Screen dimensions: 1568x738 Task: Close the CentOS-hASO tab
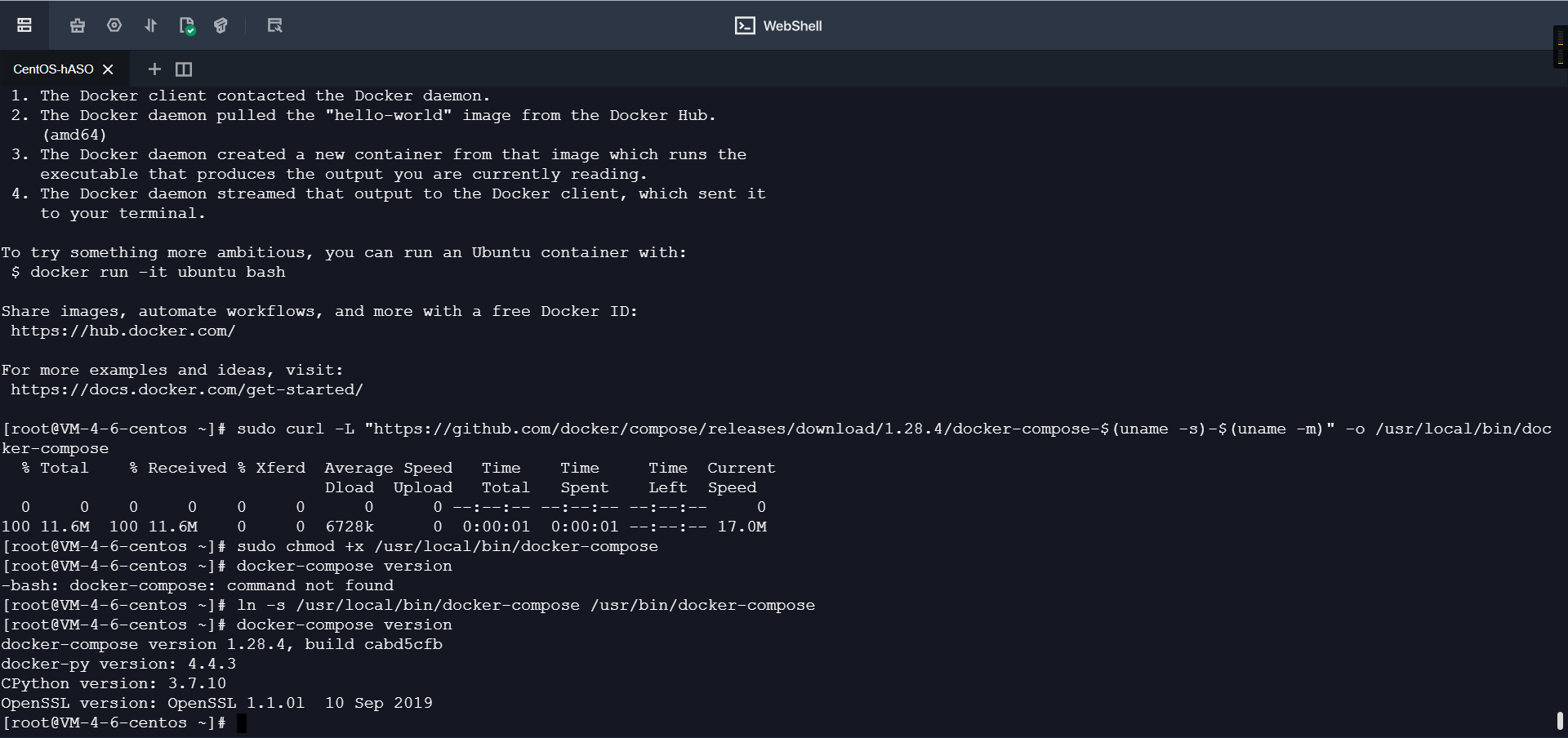point(108,69)
